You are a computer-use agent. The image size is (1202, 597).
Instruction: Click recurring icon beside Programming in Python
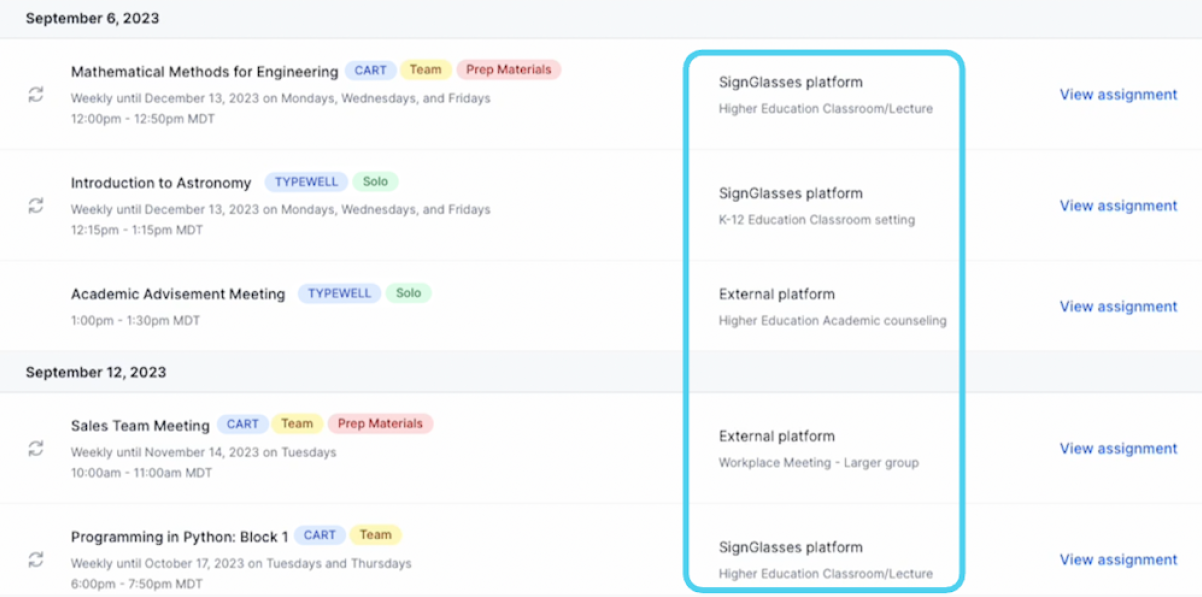36,559
